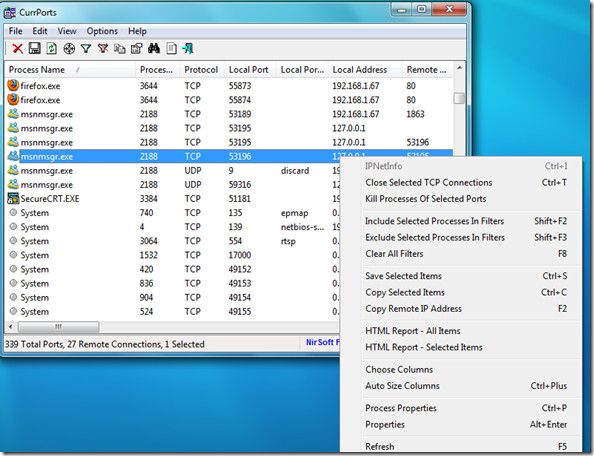The height and width of the screenshot is (456, 594).
Task: Click the red X close connections toolbar icon
Action: point(17,48)
